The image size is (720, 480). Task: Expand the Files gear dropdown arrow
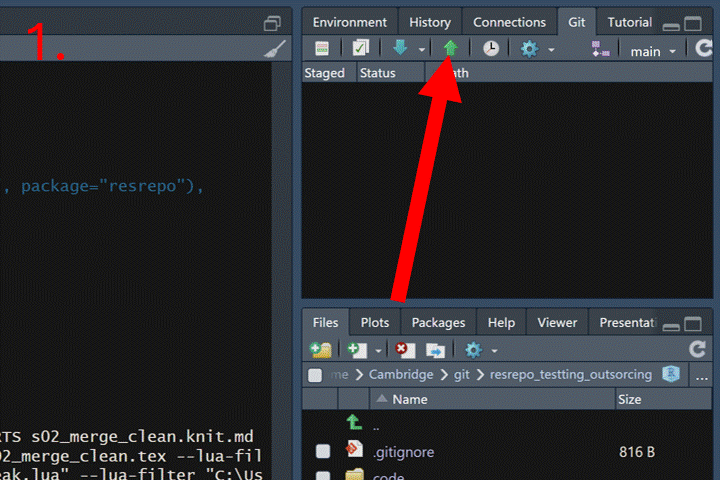[494, 351]
